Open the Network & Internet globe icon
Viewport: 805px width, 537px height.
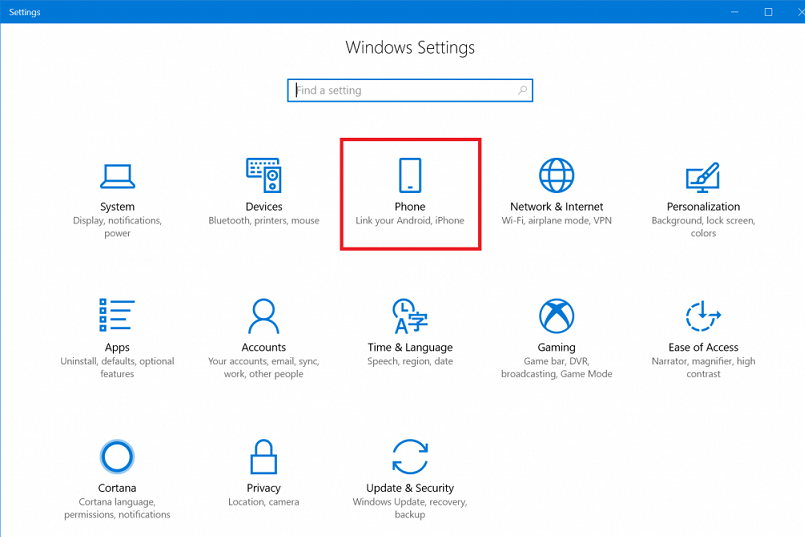557,175
